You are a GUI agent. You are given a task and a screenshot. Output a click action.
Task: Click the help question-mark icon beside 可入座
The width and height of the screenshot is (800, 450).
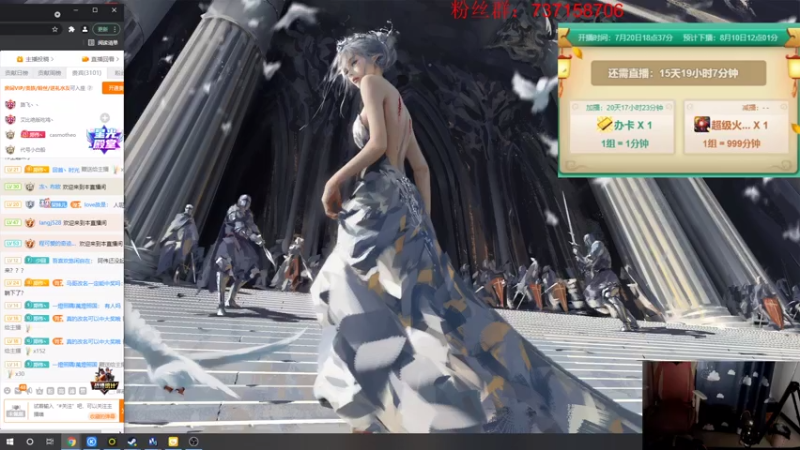pyautogui.click(x=90, y=88)
